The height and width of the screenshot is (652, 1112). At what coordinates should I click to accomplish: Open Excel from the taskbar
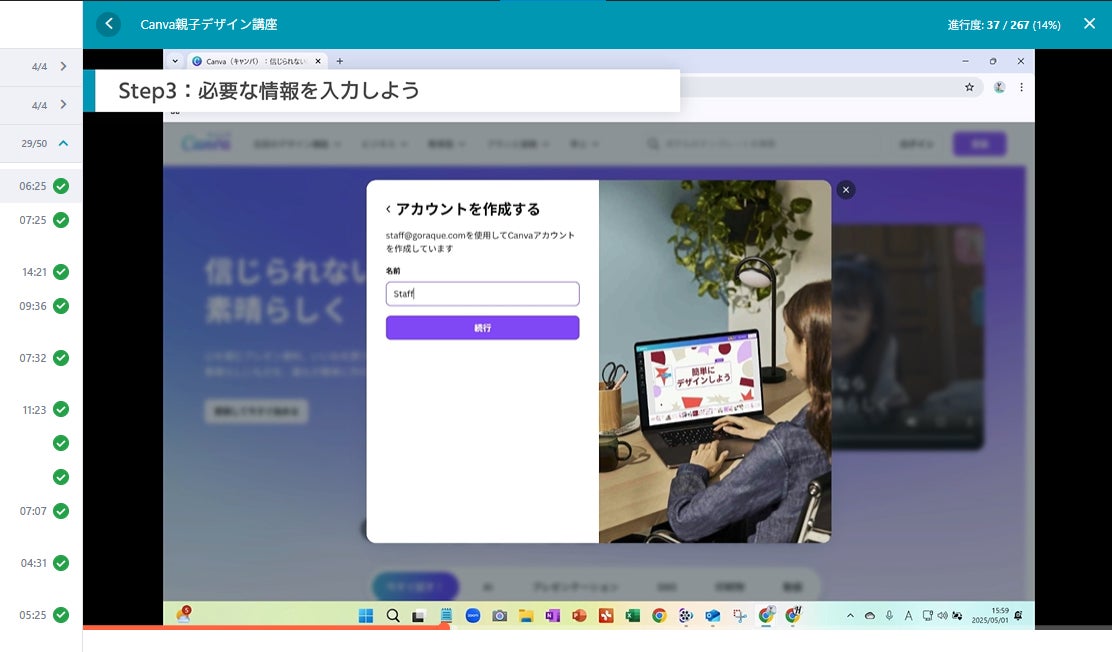[633, 616]
